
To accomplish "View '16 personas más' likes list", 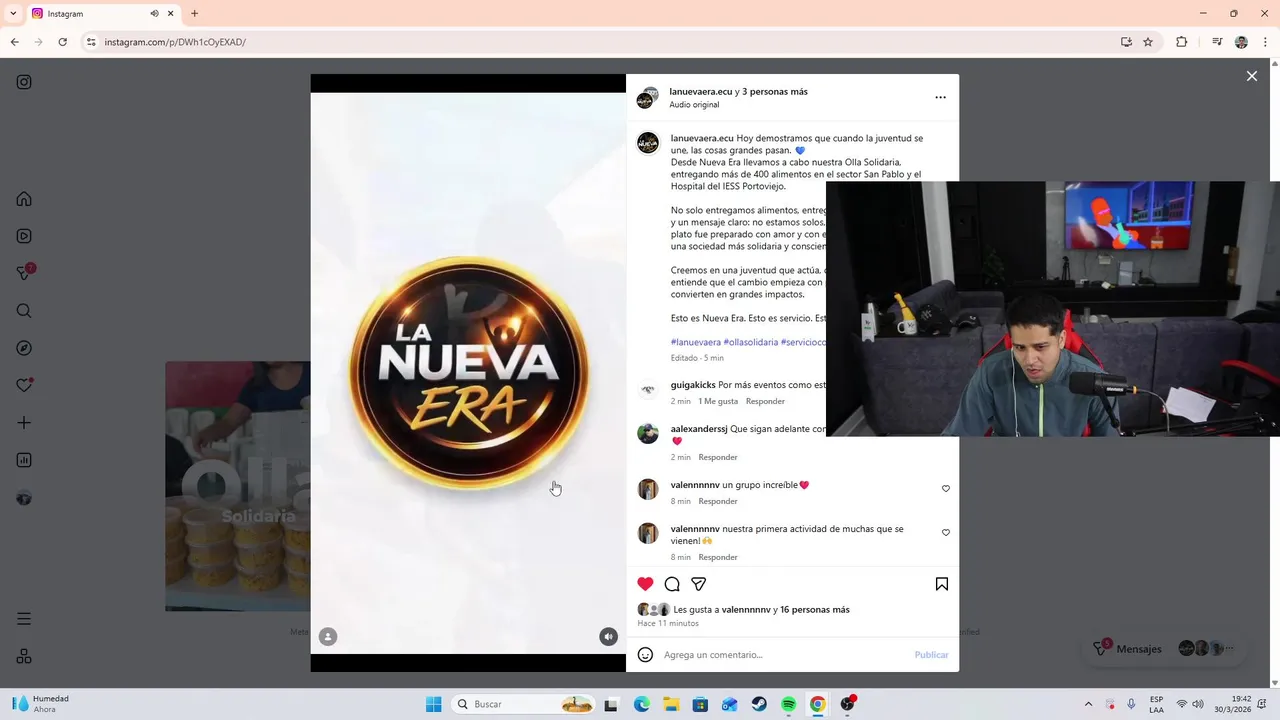I will coord(815,610).
